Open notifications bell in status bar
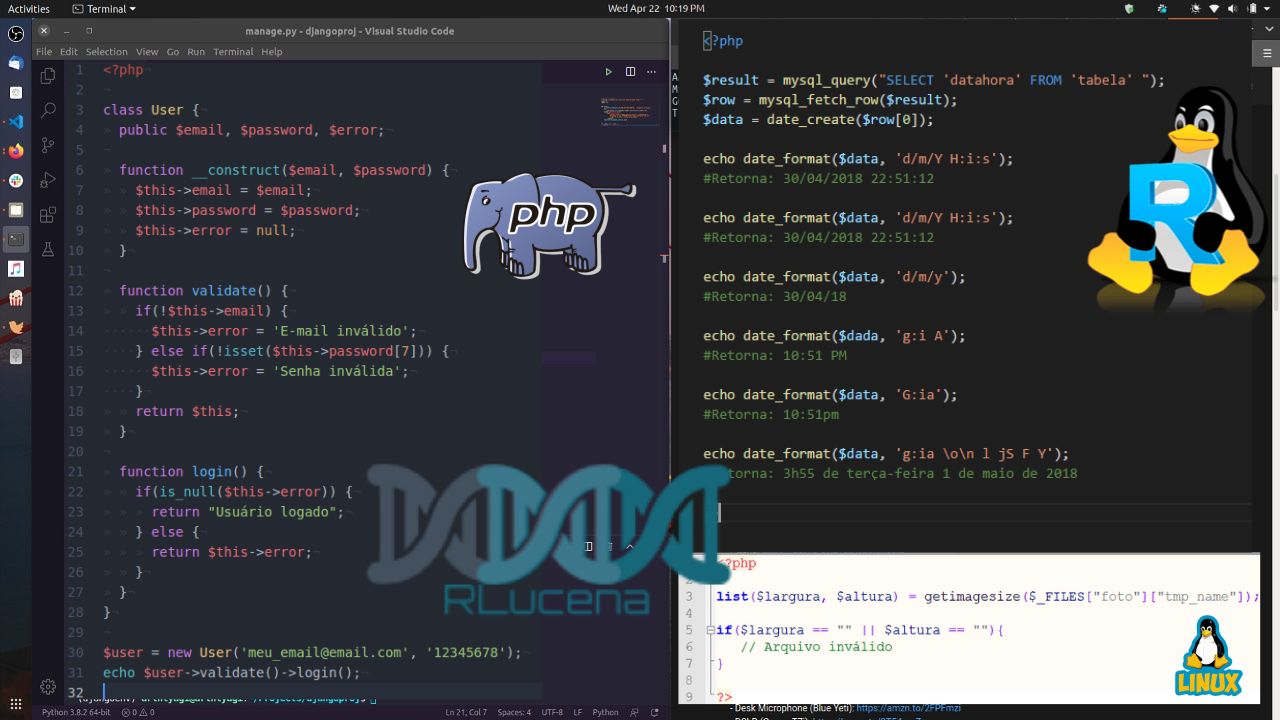 point(656,712)
